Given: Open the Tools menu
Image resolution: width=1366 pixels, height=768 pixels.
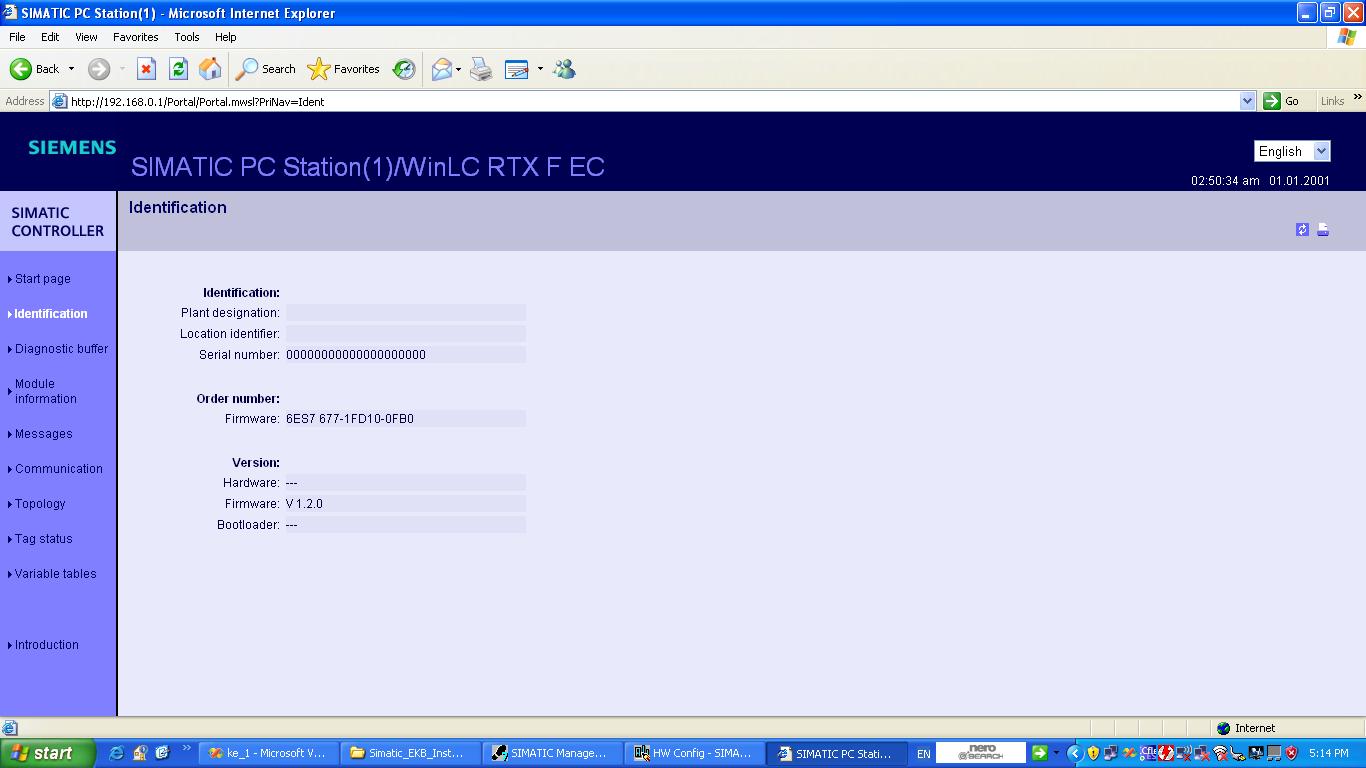Looking at the screenshot, I should tap(187, 37).
